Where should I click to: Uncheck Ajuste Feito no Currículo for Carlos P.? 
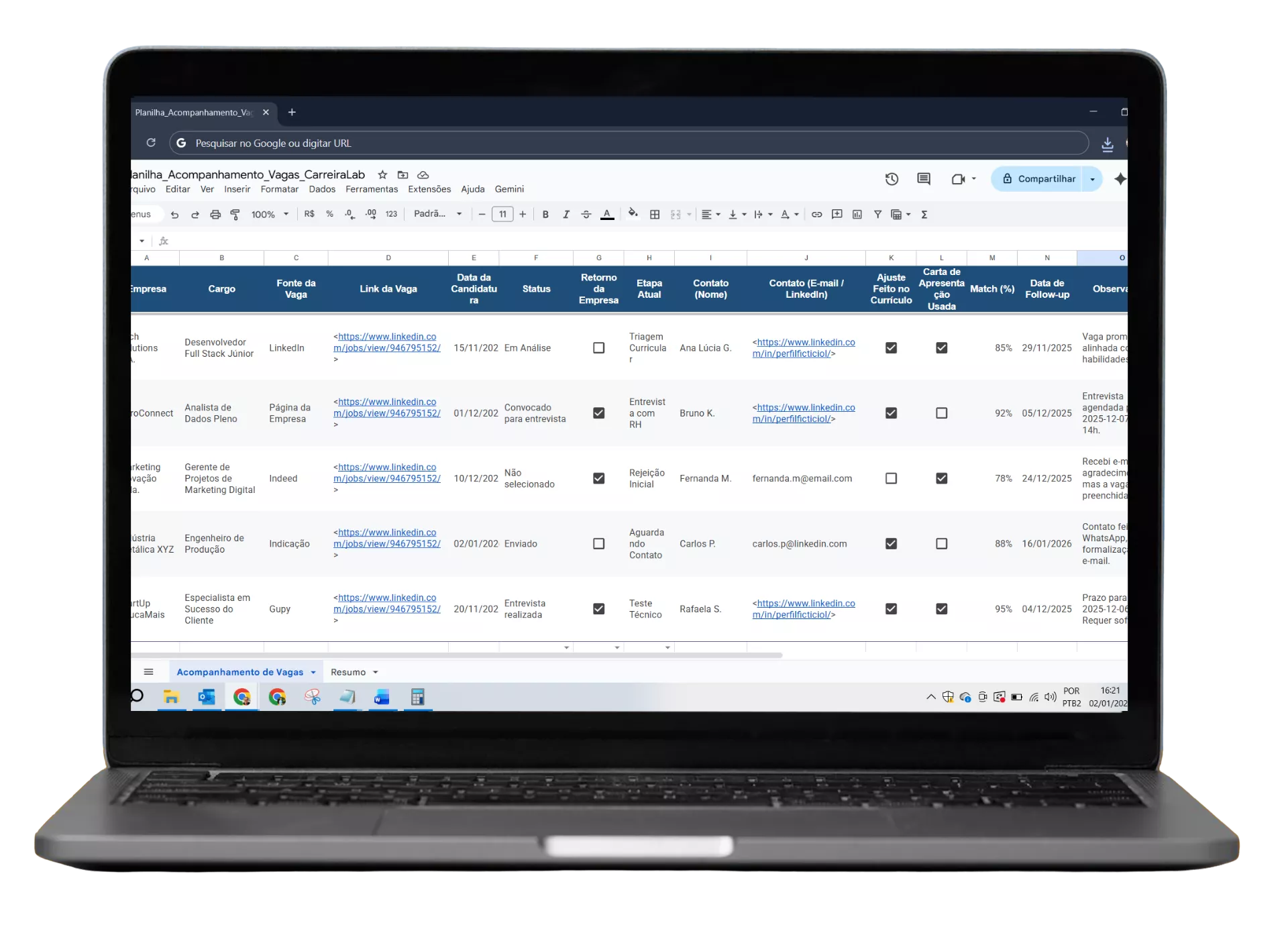[x=891, y=544]
